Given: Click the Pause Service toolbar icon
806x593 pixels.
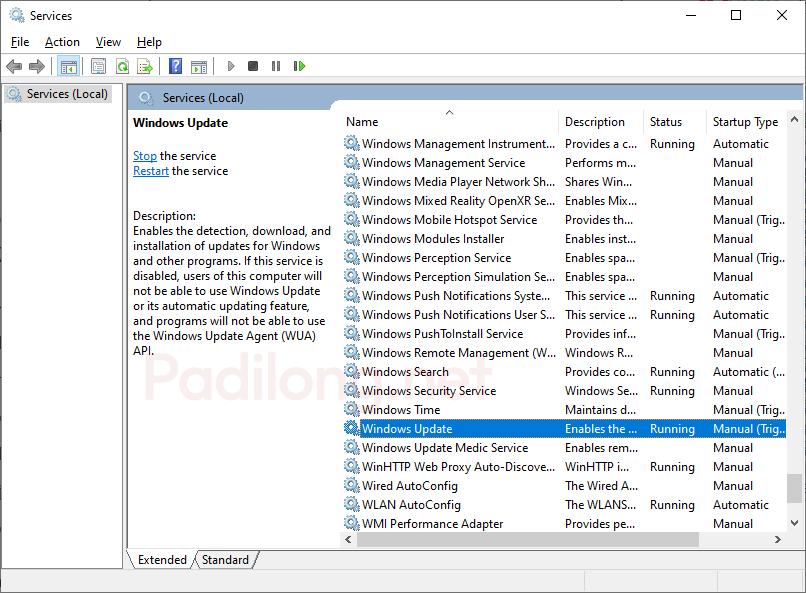Looking at the screenshot, I should pos(275,66).
